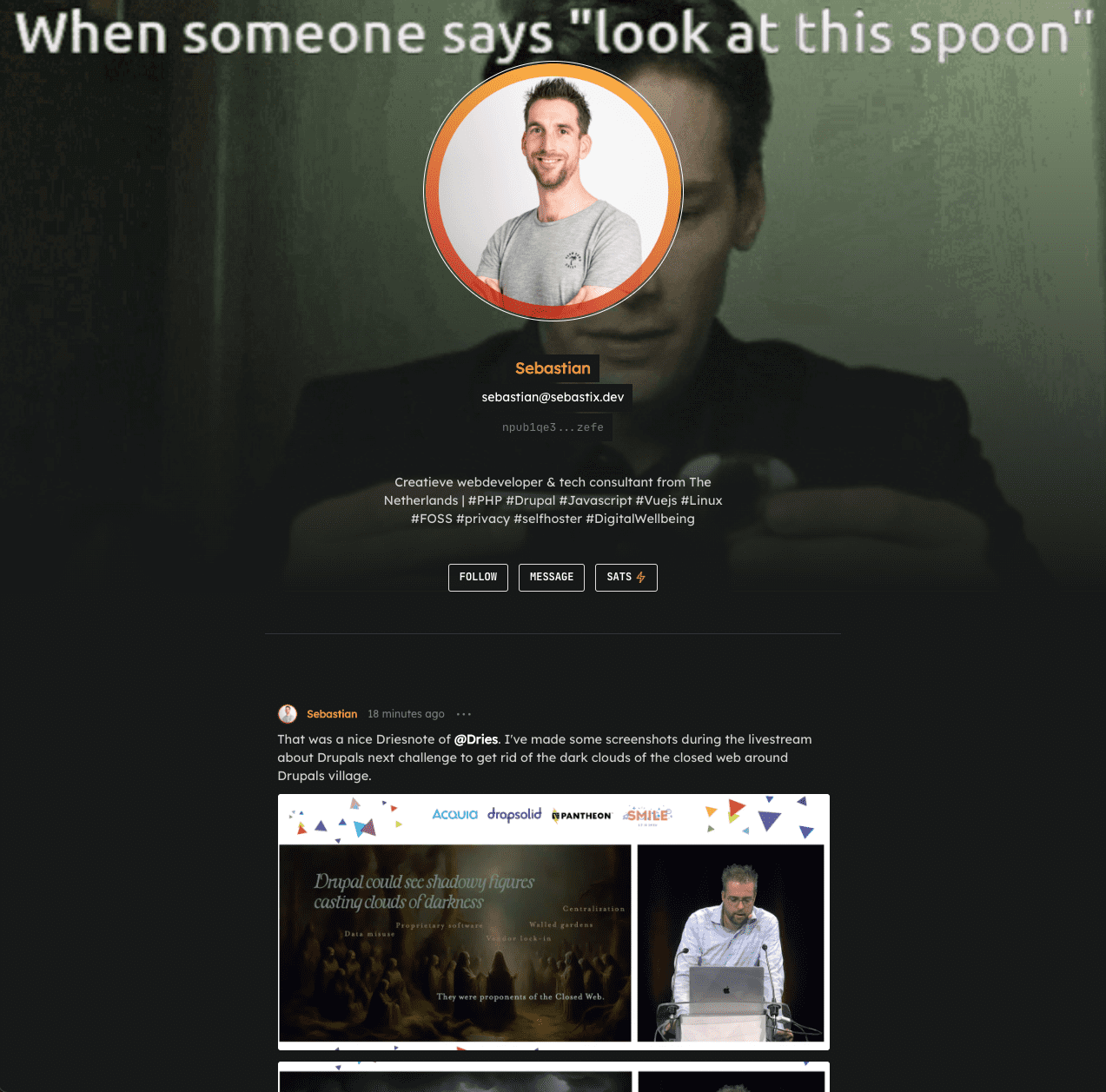Image resolution: width=1106 pixels, height=1092 pixels.
Task: Click the Acquia logo in screenshot
Action: pos(455,814)
